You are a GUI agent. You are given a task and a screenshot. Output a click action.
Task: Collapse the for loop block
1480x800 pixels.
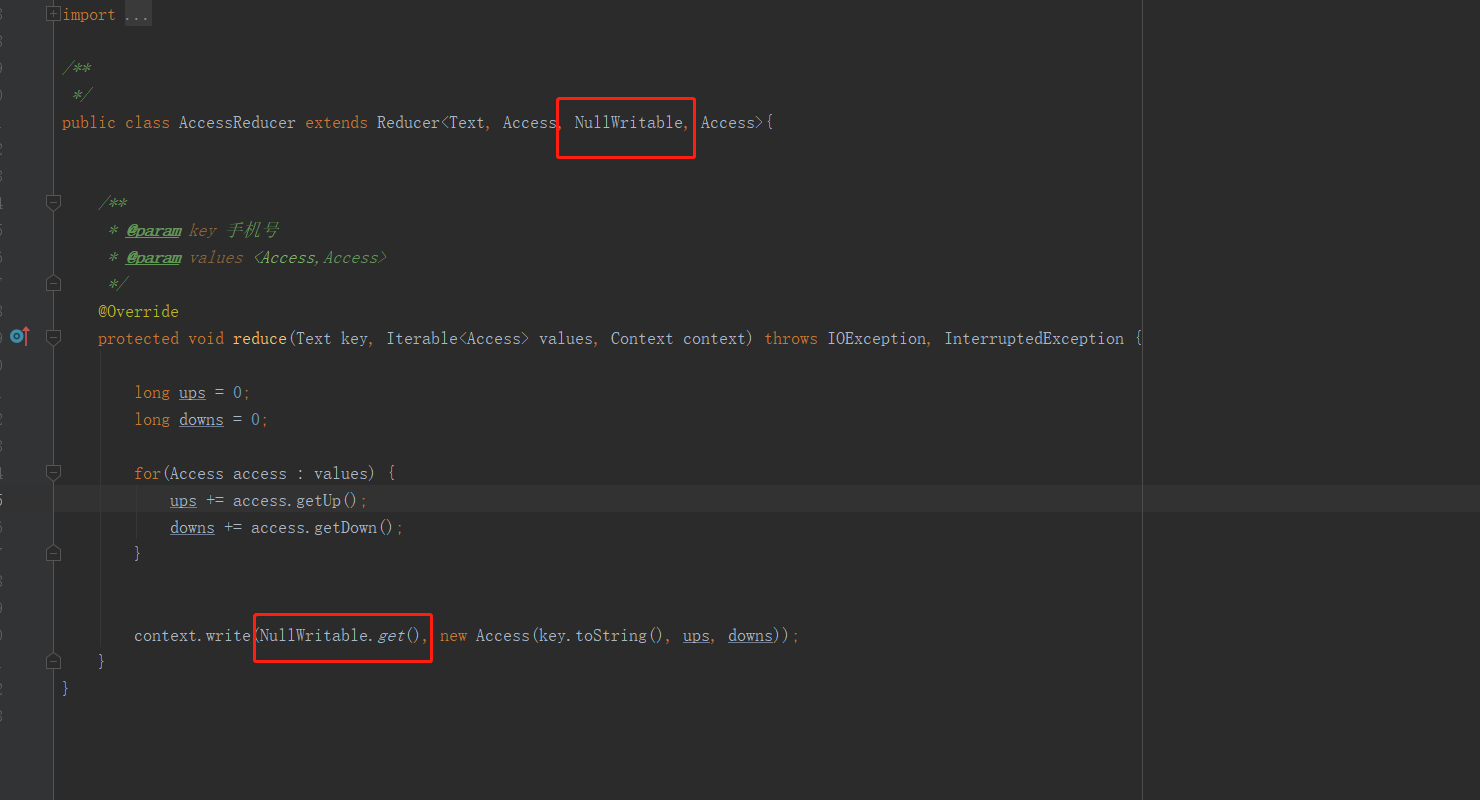(53, 472)
